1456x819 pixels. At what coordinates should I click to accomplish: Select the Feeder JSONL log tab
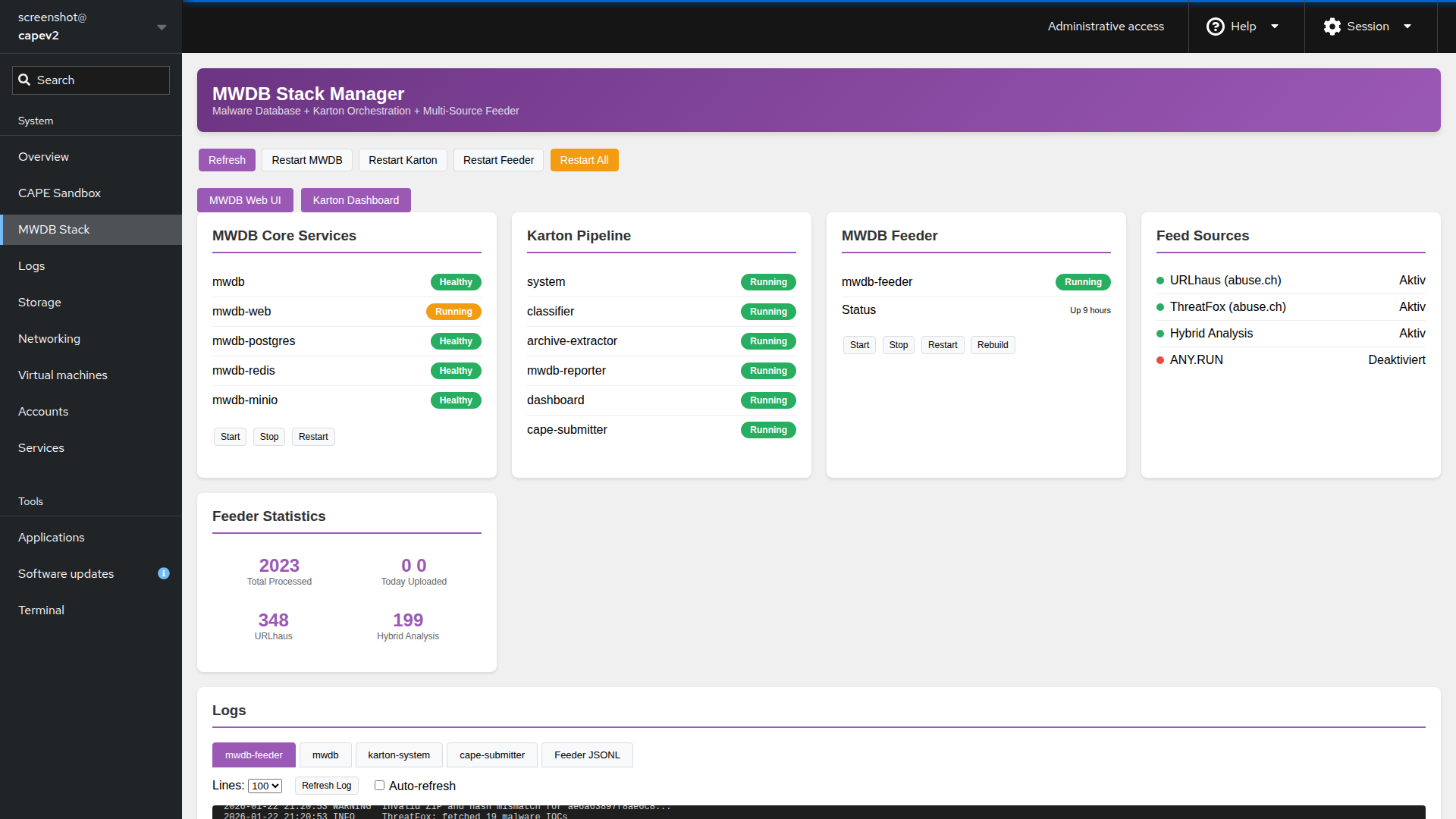pyautogui.click(x=587, y=755)
